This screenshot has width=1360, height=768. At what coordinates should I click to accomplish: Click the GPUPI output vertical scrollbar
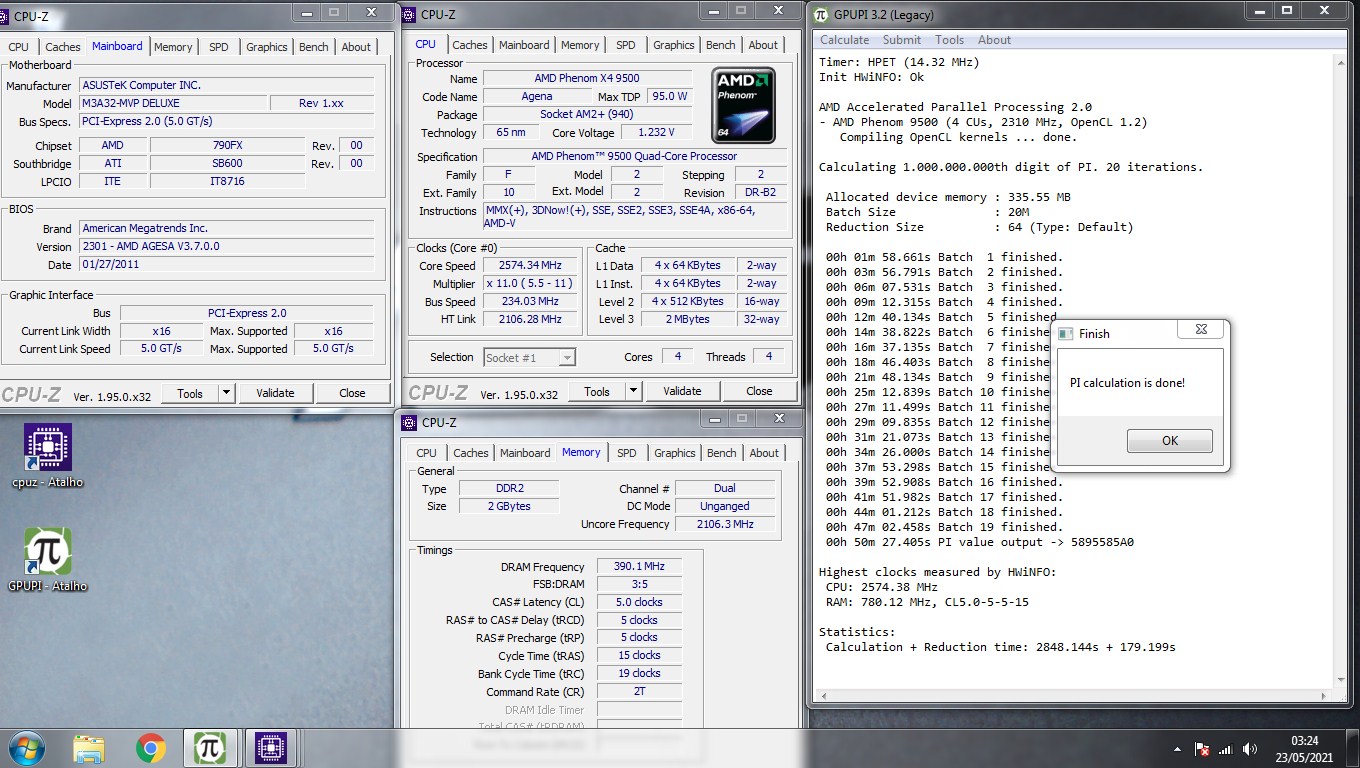(x=1343, y=369)
